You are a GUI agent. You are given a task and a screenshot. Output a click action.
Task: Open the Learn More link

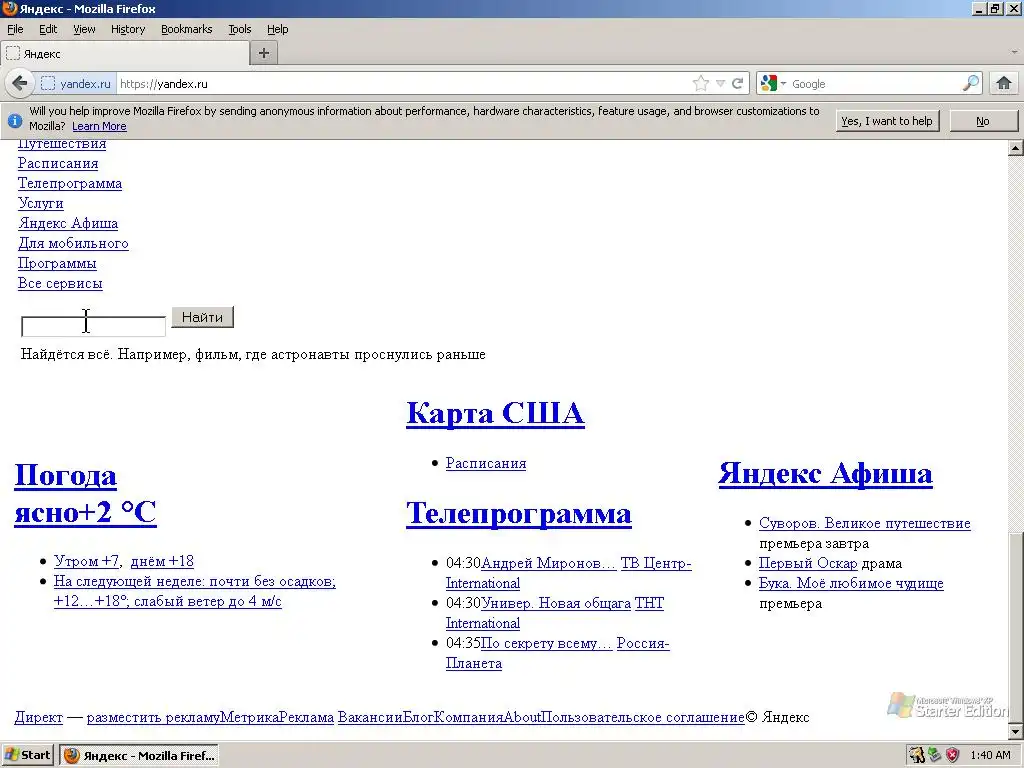pyautogui.click(x=99, y=126)
